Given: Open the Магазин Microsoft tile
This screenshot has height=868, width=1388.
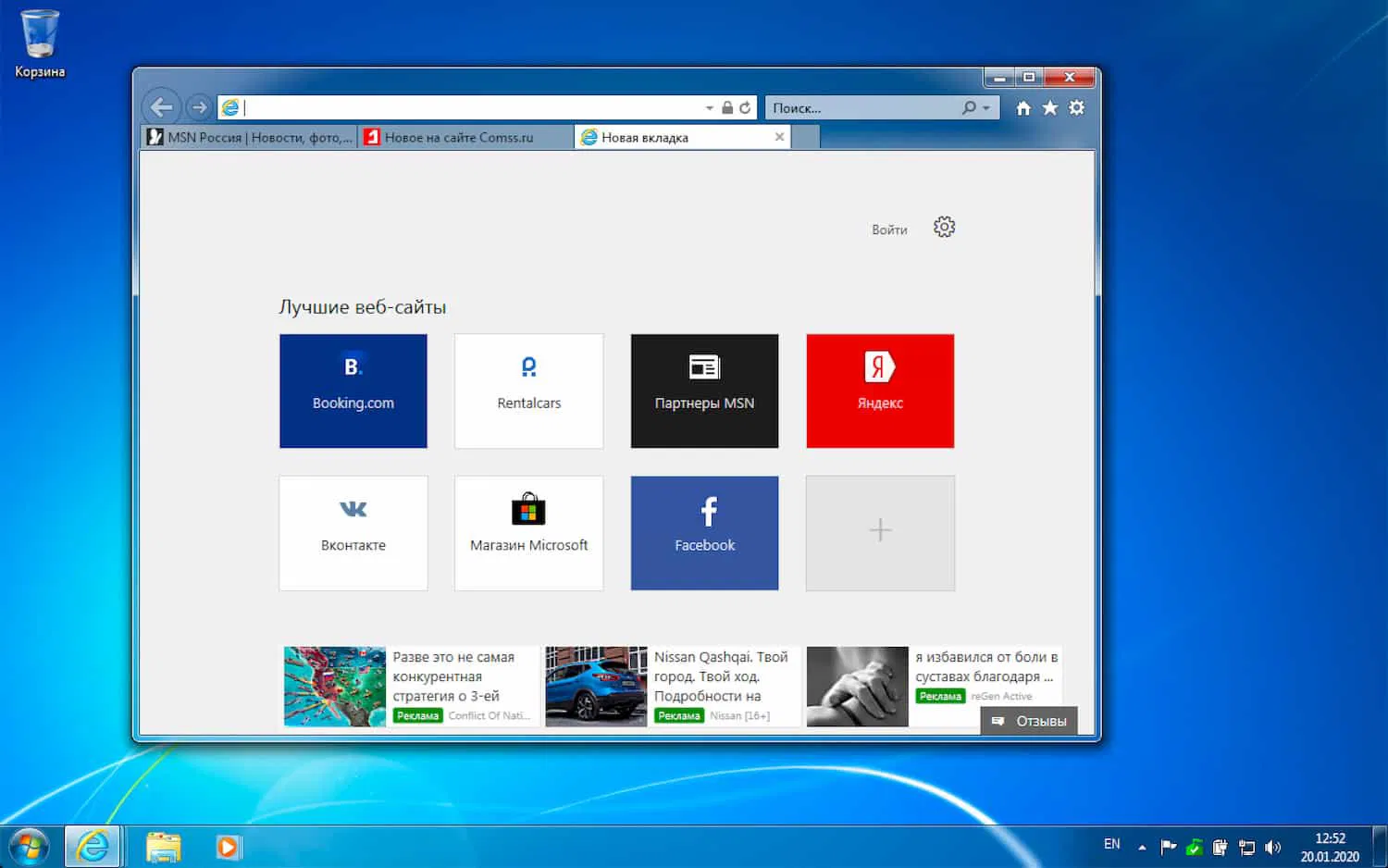Looking at the screenshot, I should 528,533.
